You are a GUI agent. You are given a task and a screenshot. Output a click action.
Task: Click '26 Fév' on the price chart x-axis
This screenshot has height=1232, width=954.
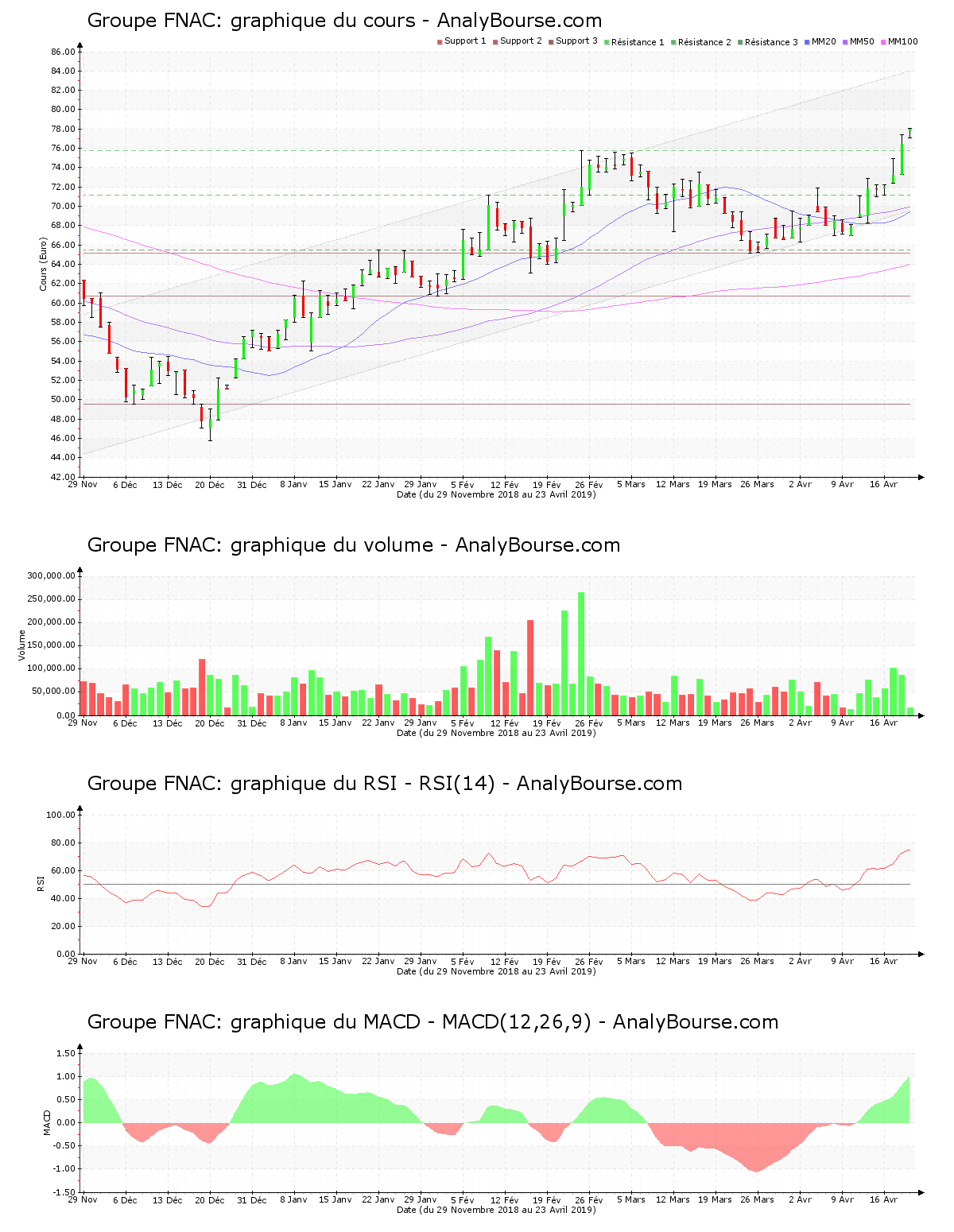589,485
